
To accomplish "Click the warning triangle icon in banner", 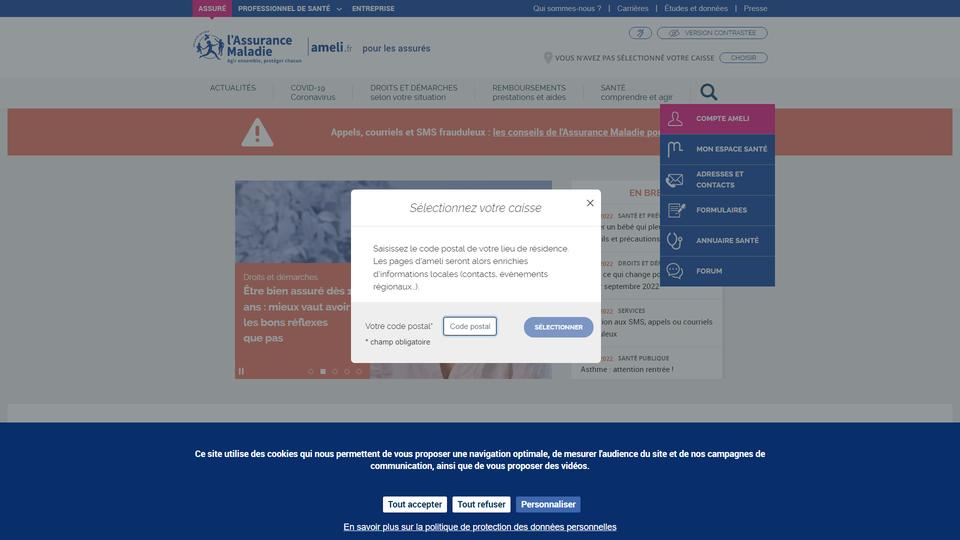I will click(x=257, y=132).
